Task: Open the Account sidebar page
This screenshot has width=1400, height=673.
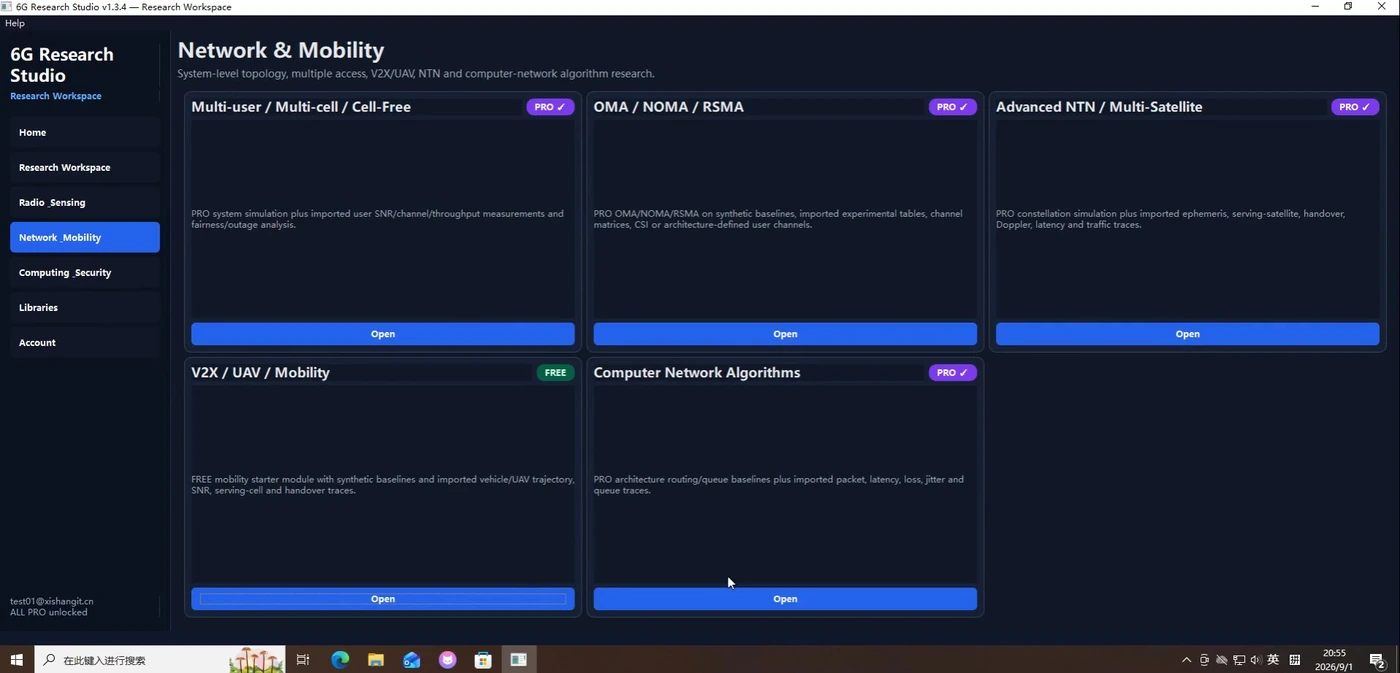Action: pyautogui.click(x=85, y=342)
